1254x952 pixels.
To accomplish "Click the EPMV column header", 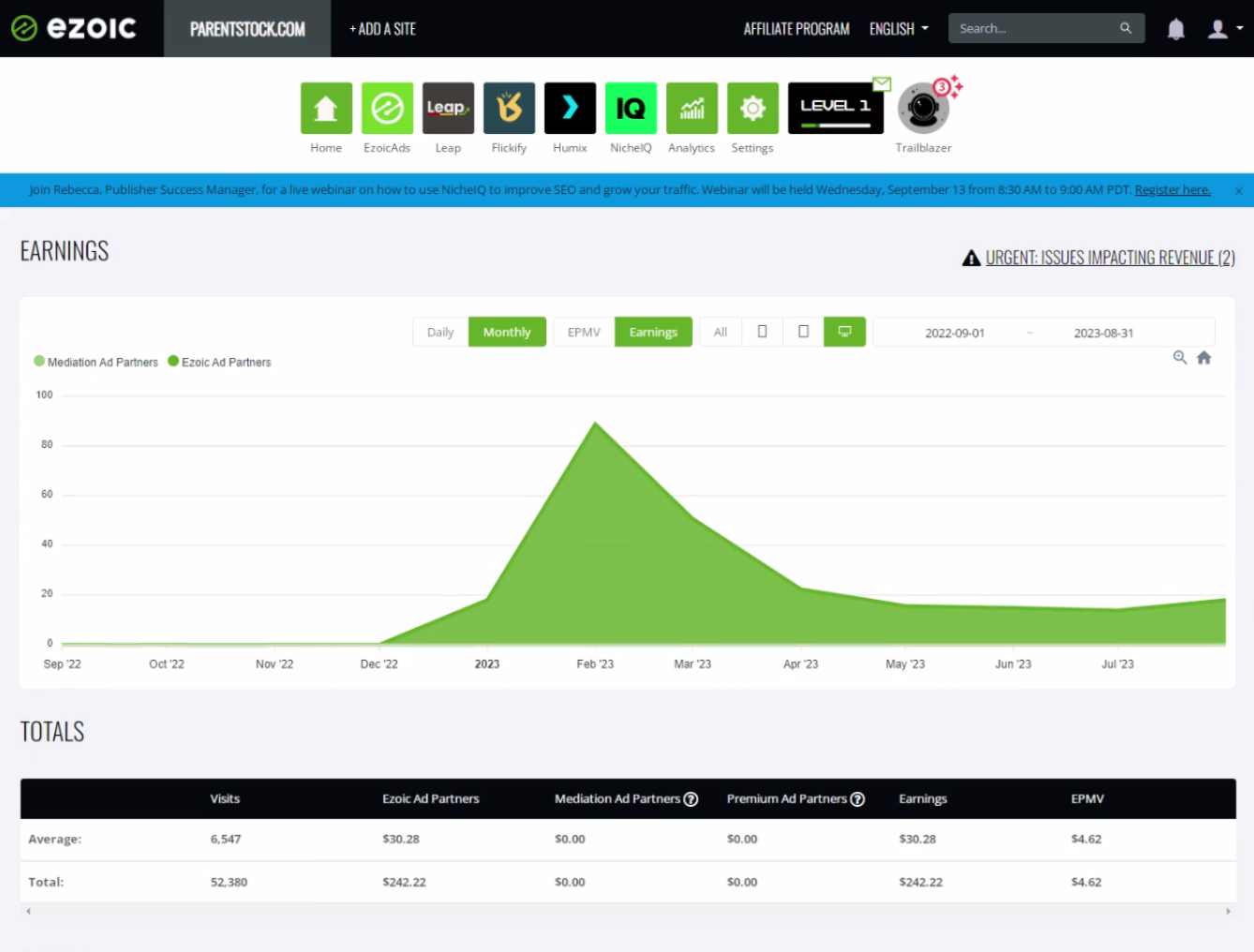I will [1087, 799].
